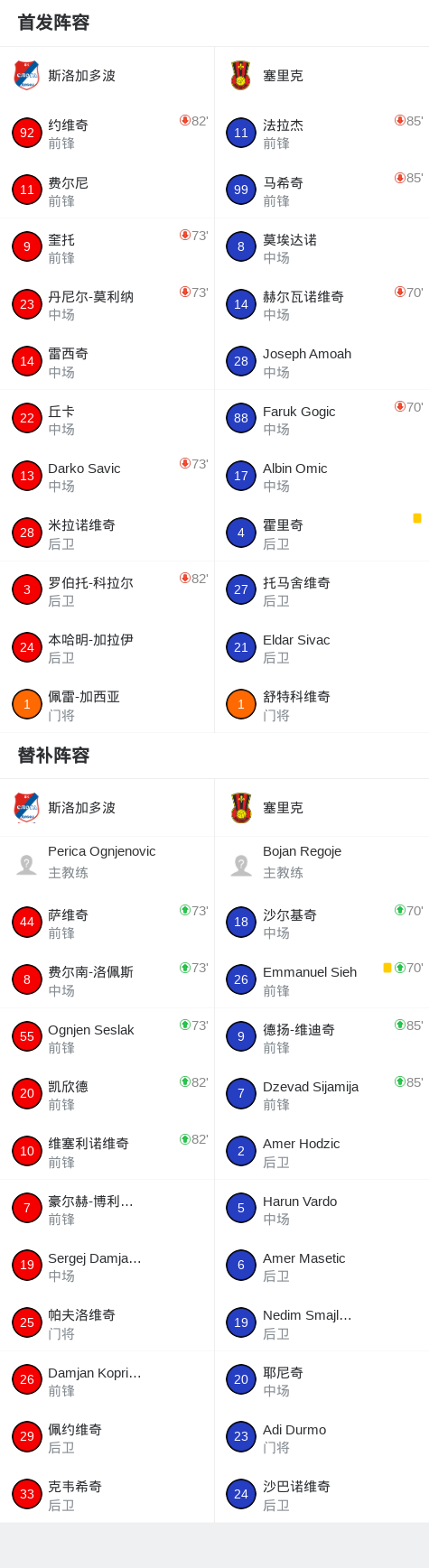Open substitute goalkeeper Adi Durmo's row
This screenshot has height=1568, width=429.
pyautogui.click(x=322, y=1437)
